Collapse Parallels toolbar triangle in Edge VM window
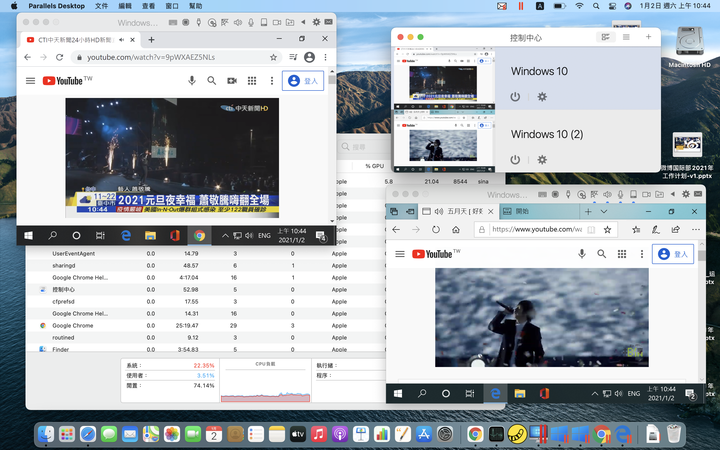 [x=673, y=194]
